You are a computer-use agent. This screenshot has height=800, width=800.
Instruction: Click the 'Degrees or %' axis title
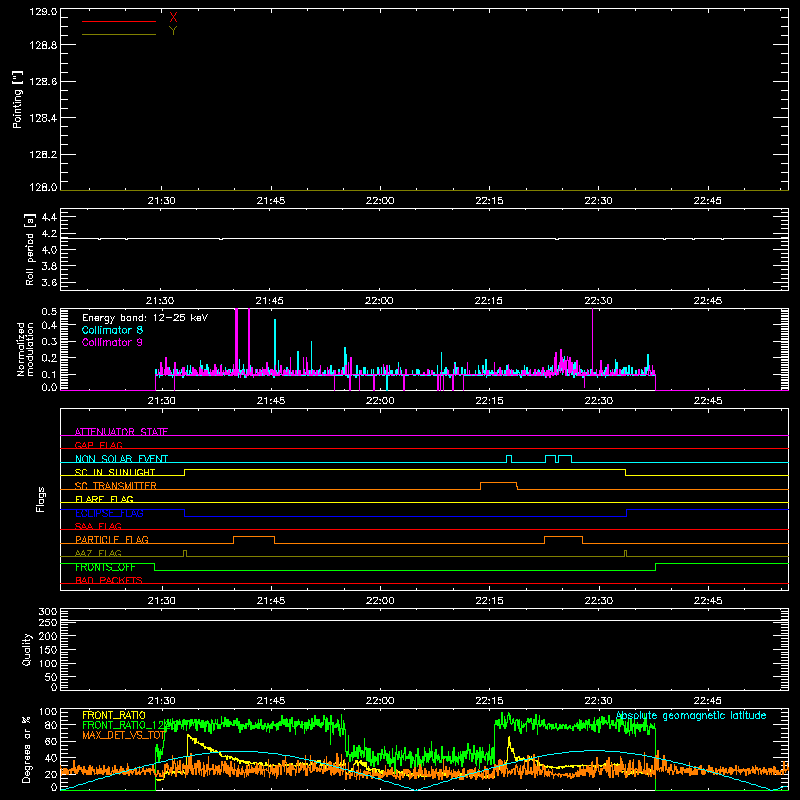point(27,749)
